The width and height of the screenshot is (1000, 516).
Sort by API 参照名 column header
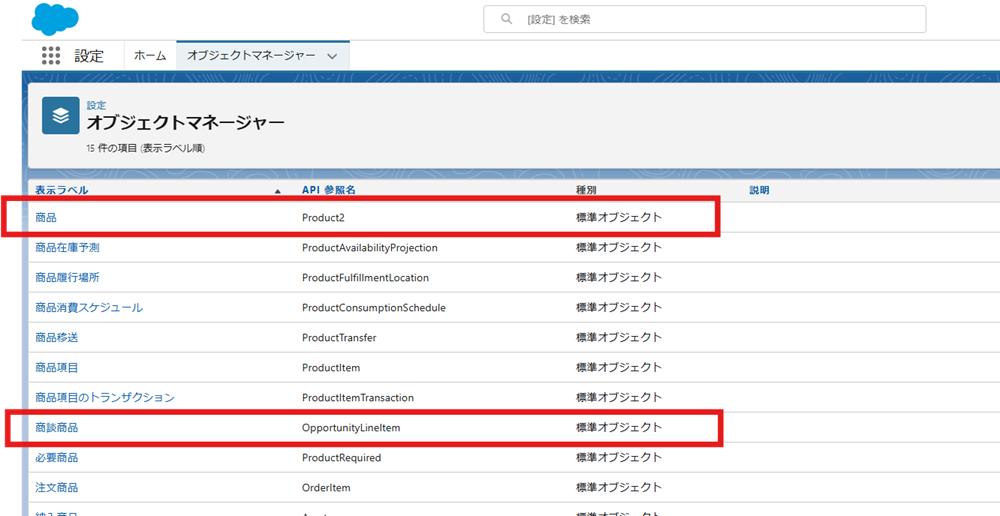click(328, 190)
